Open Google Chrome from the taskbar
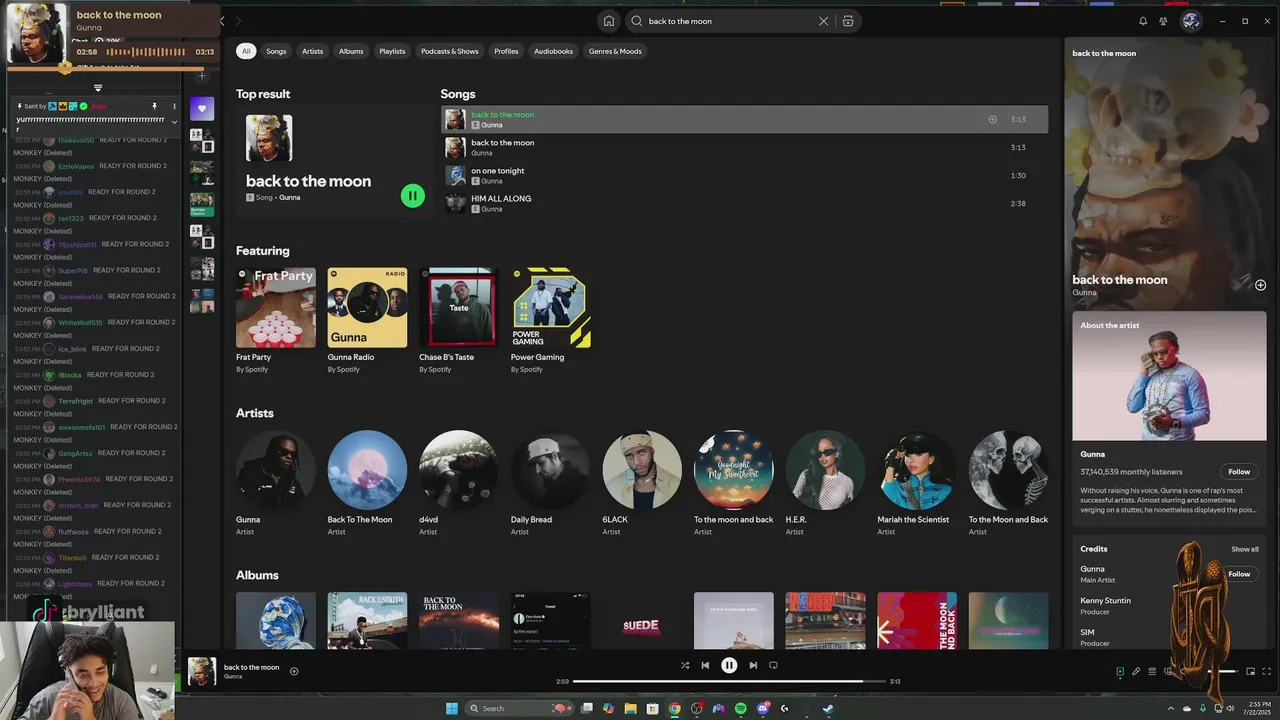Viewport: 1280px width, 720px height. [675, 708]
